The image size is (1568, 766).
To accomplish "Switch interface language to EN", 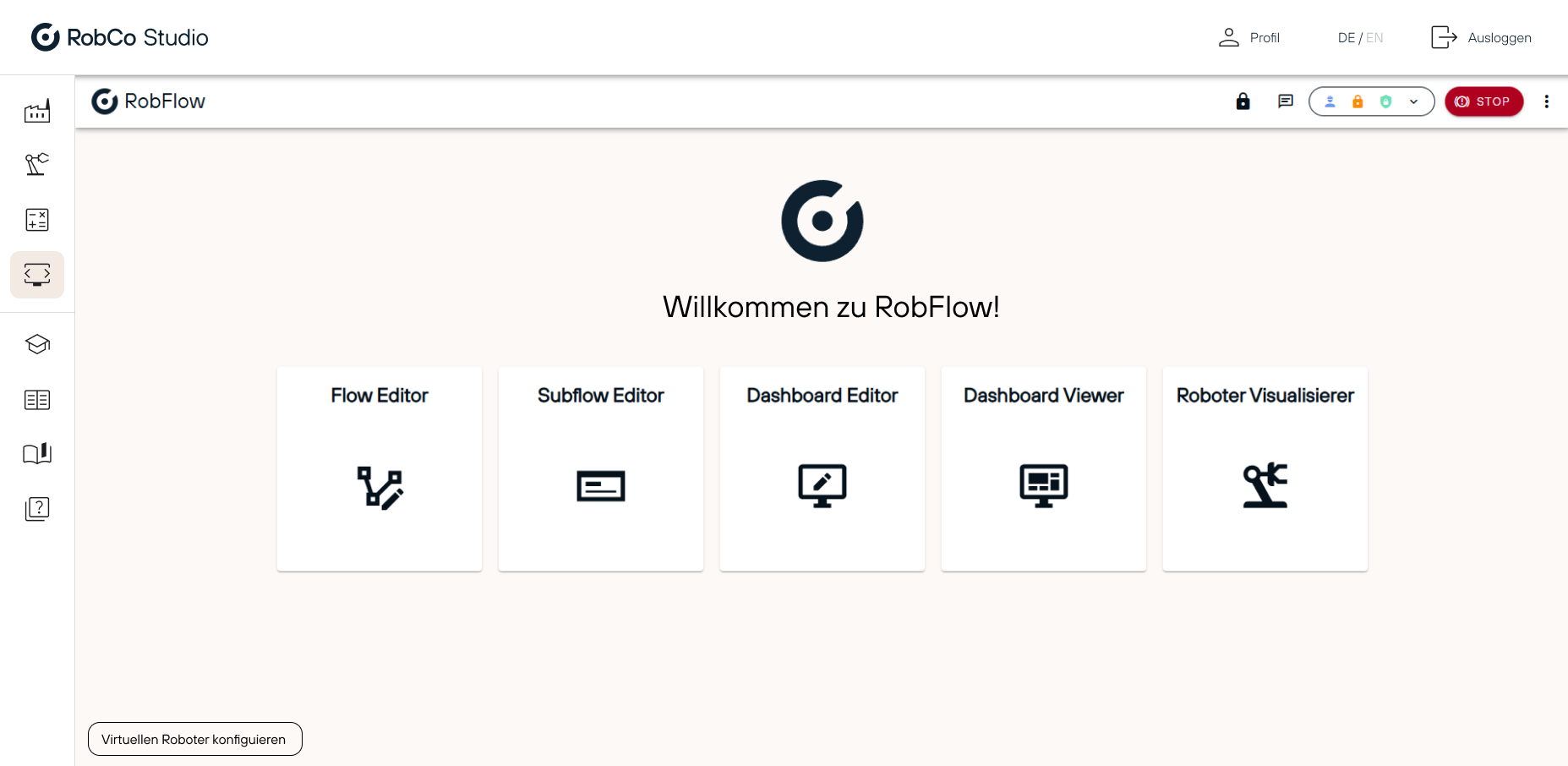I will tap(1376, 37).
